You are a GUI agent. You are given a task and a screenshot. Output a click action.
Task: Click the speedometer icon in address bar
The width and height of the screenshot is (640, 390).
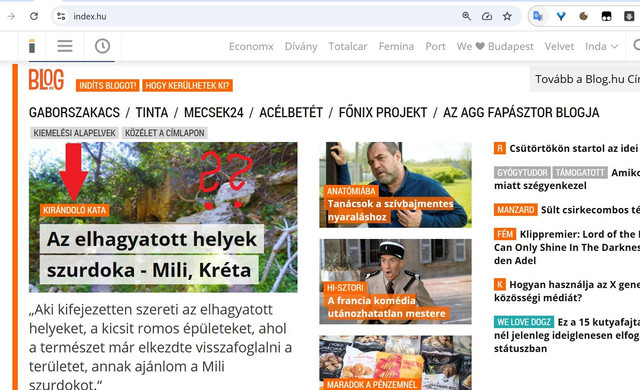pyautogui.click(x=487, y=16)
